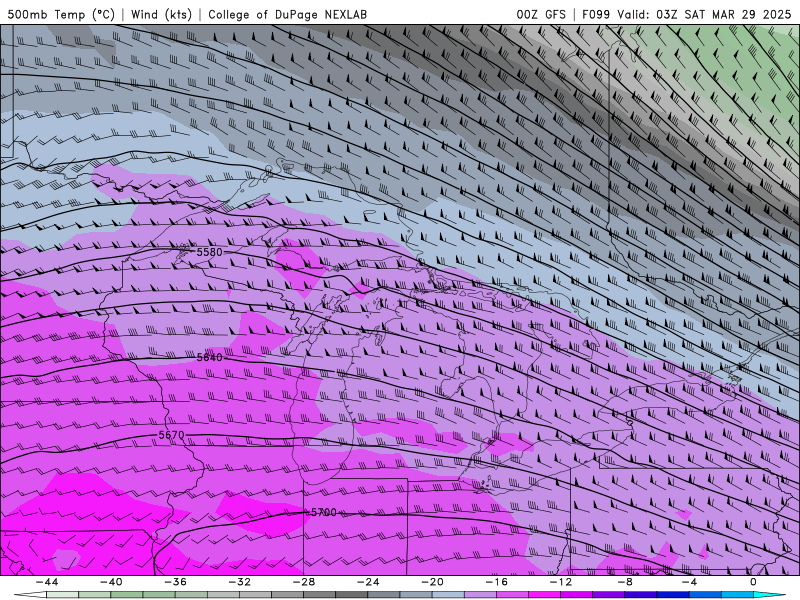Click the -8 colorbar scale label
800x600 pixels.
click(x=626, y=582)
